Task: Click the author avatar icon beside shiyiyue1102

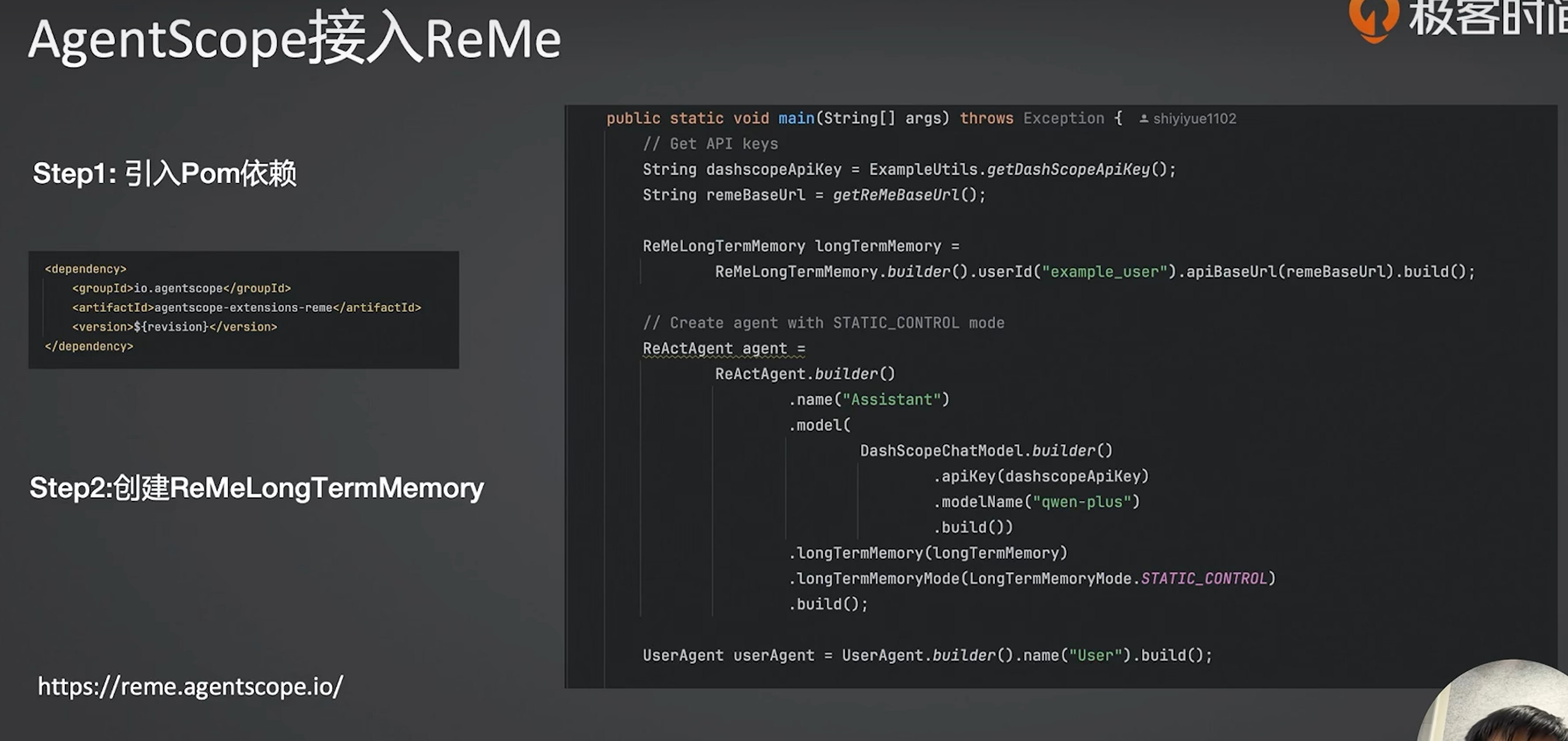Action: tap(1144, 119)
